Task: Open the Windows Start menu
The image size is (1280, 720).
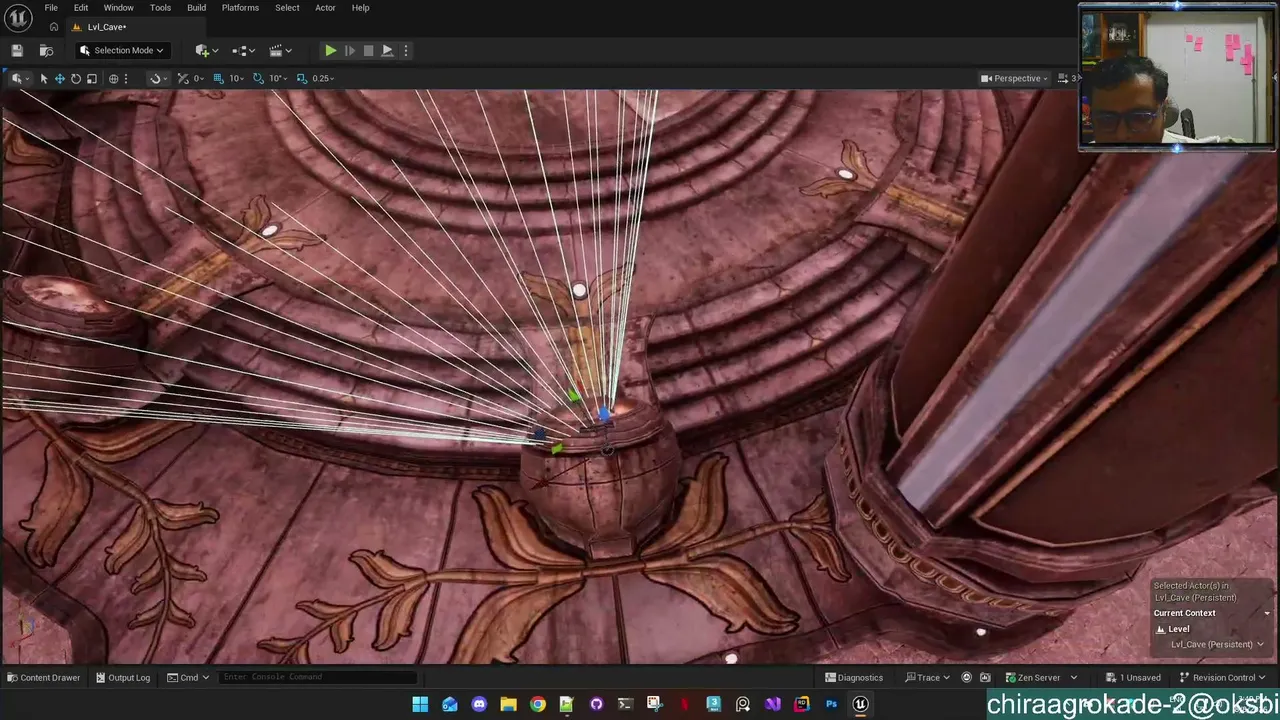Action: (x=420, y=704)
